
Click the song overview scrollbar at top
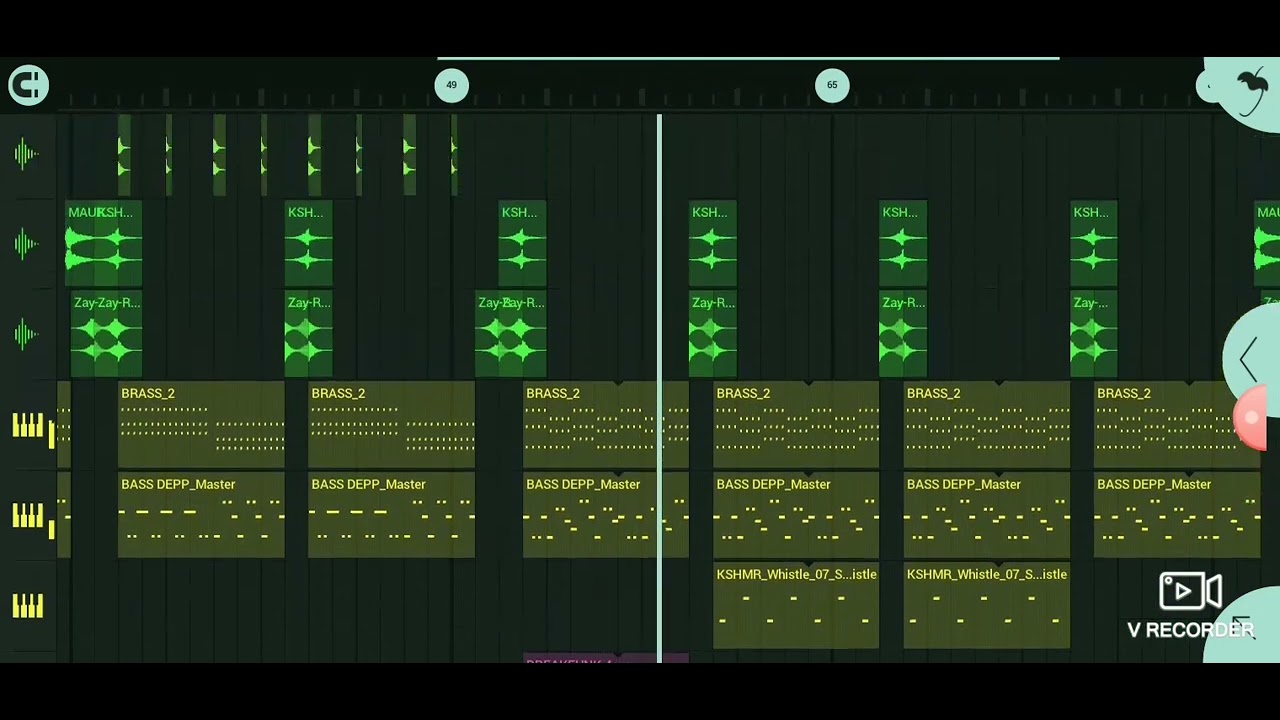[748, 59]
